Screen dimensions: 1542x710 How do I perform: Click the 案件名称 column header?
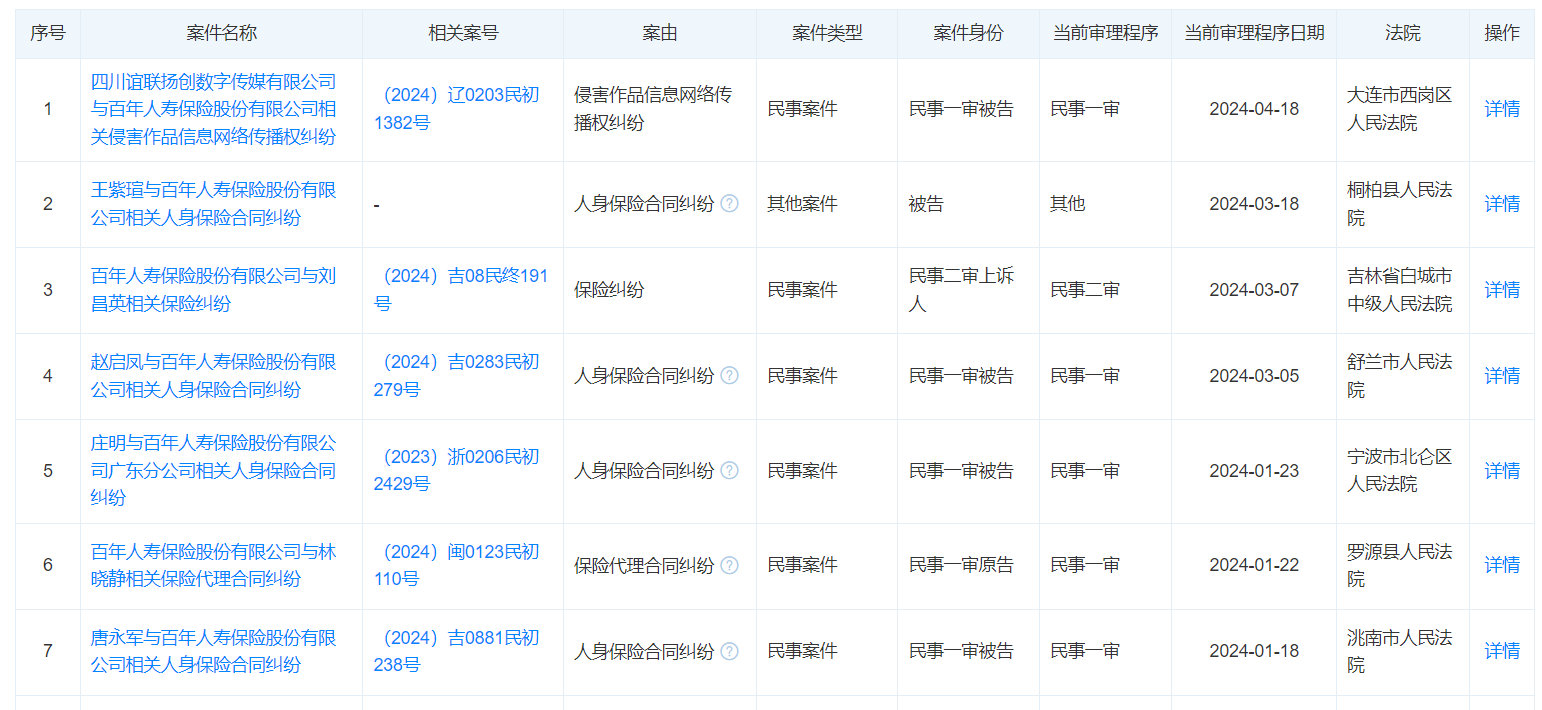pyautogui.click(x=222, y=33)
